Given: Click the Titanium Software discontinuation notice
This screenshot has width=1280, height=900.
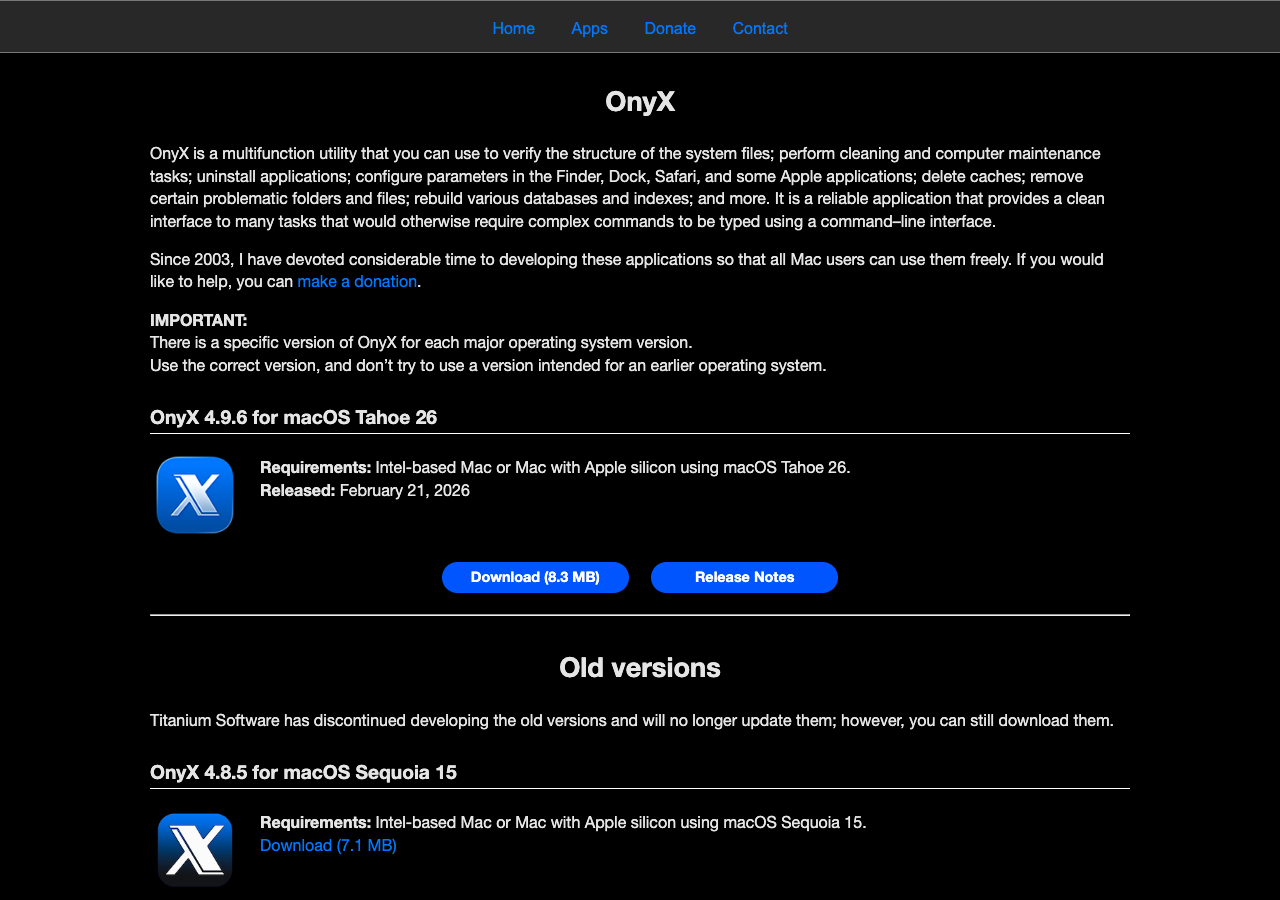Looking at the screenshot, I should pos(631,719).
